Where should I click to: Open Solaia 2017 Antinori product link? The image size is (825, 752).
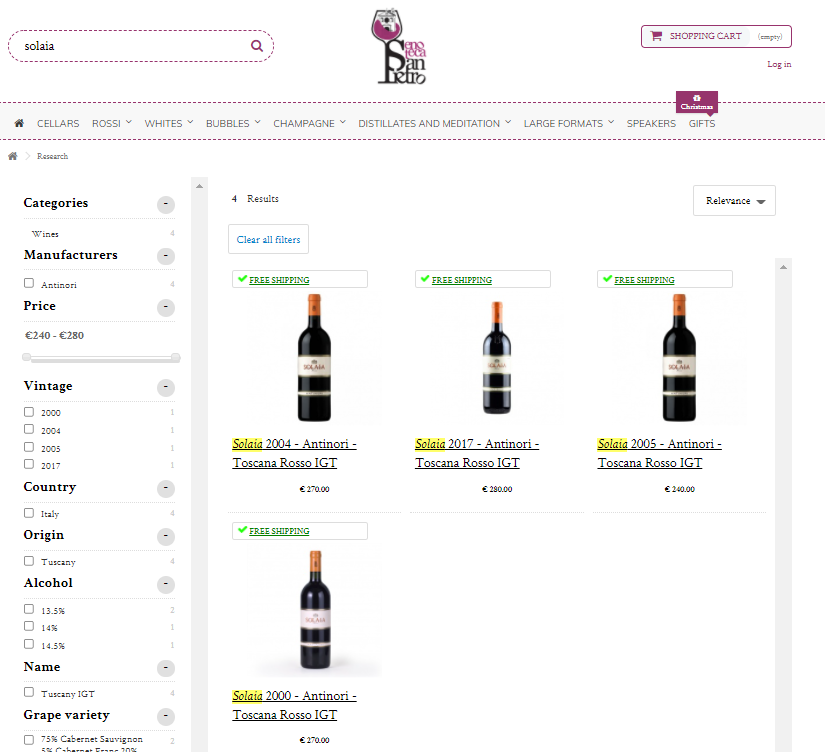click(x=477, y=453)
